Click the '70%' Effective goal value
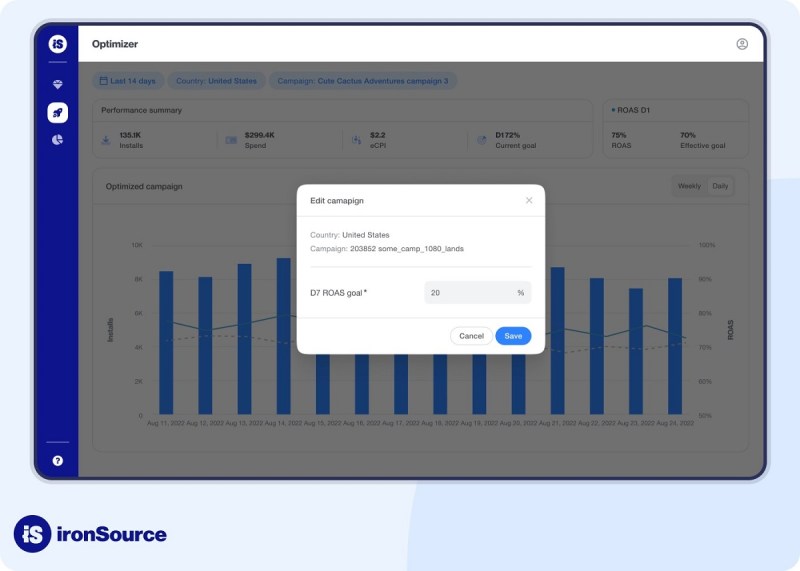 tap(688, 135)
